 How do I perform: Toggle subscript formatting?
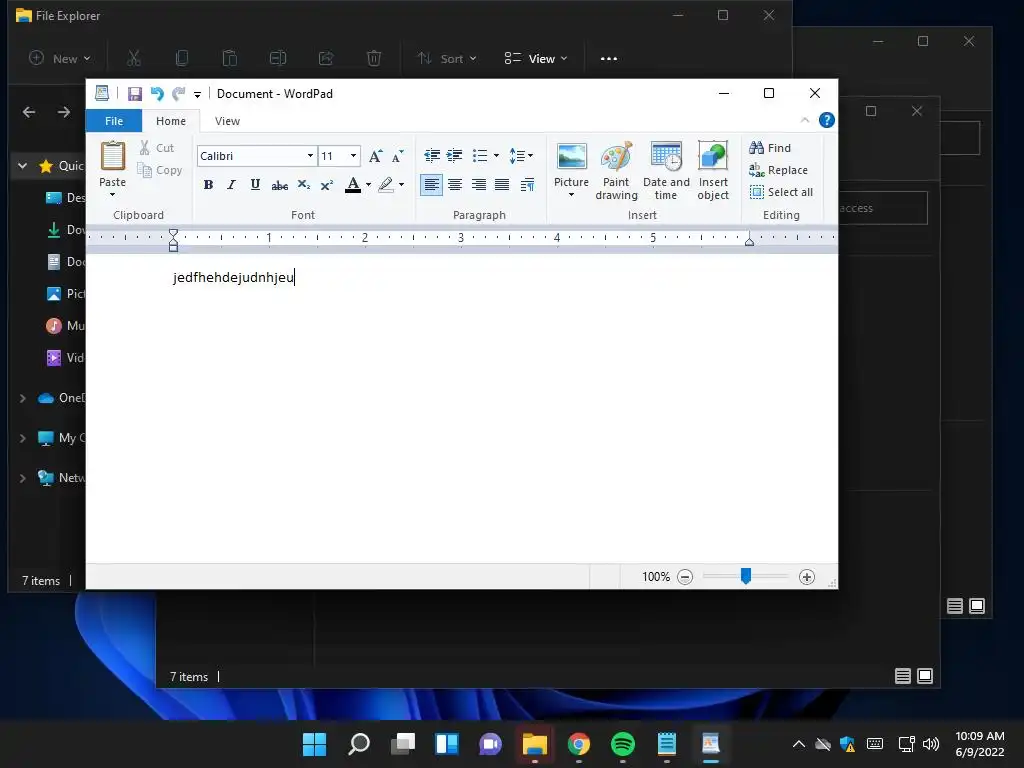pyautogui.click(x=304, y=185)
